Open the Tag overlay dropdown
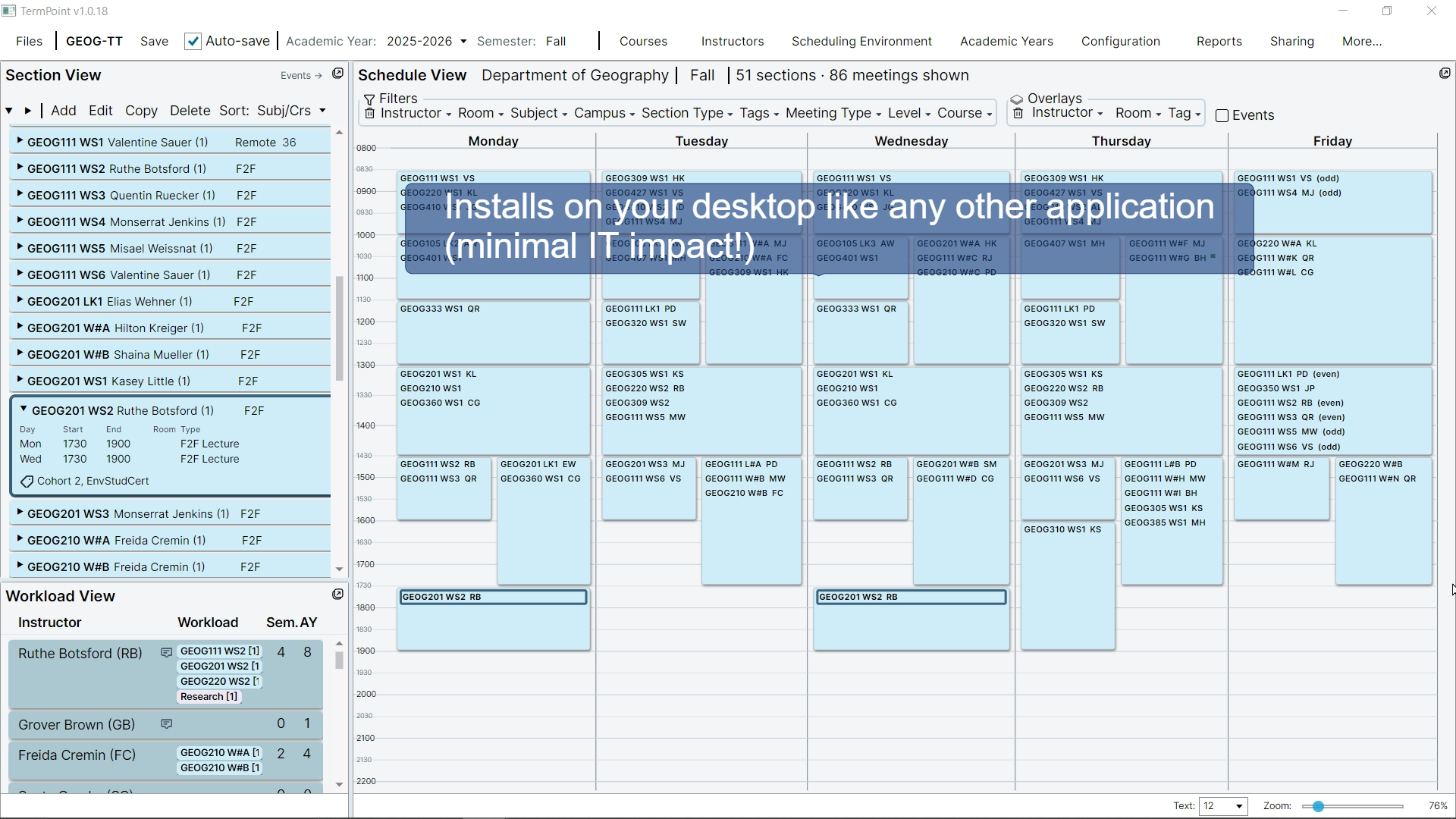This screenshot has height=819, width=1456. (x=1184, y=113)
